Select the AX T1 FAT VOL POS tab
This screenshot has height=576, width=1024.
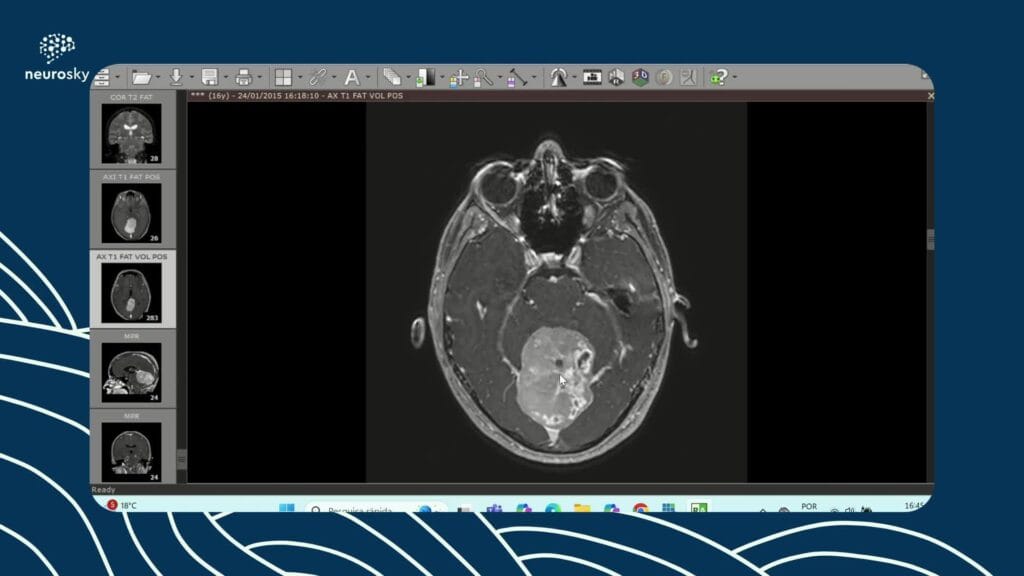click(133, 290)
